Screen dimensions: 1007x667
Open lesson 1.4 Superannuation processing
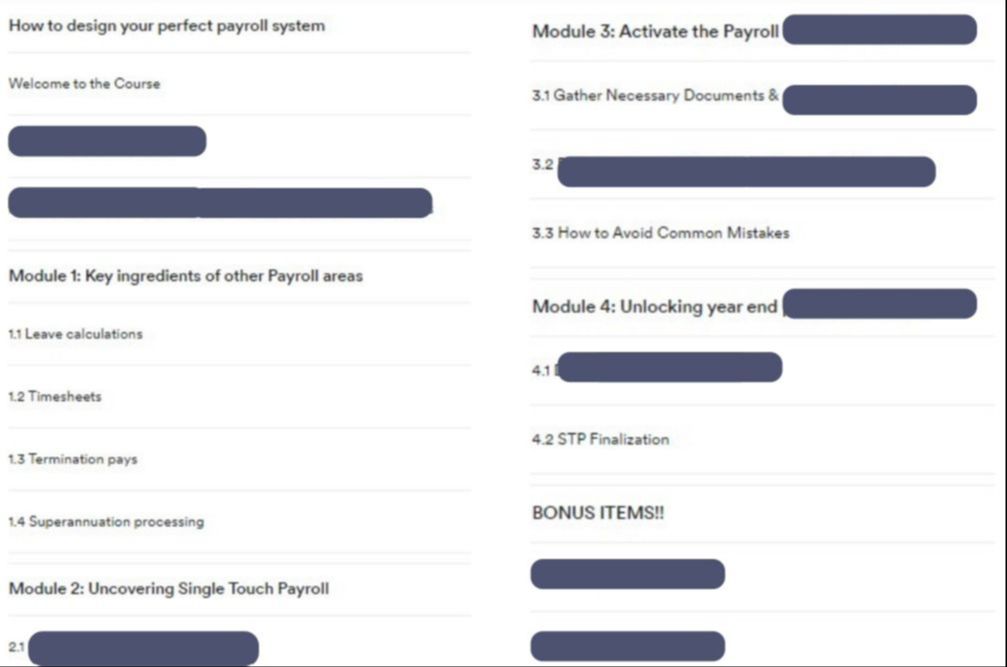pos(106,521)
